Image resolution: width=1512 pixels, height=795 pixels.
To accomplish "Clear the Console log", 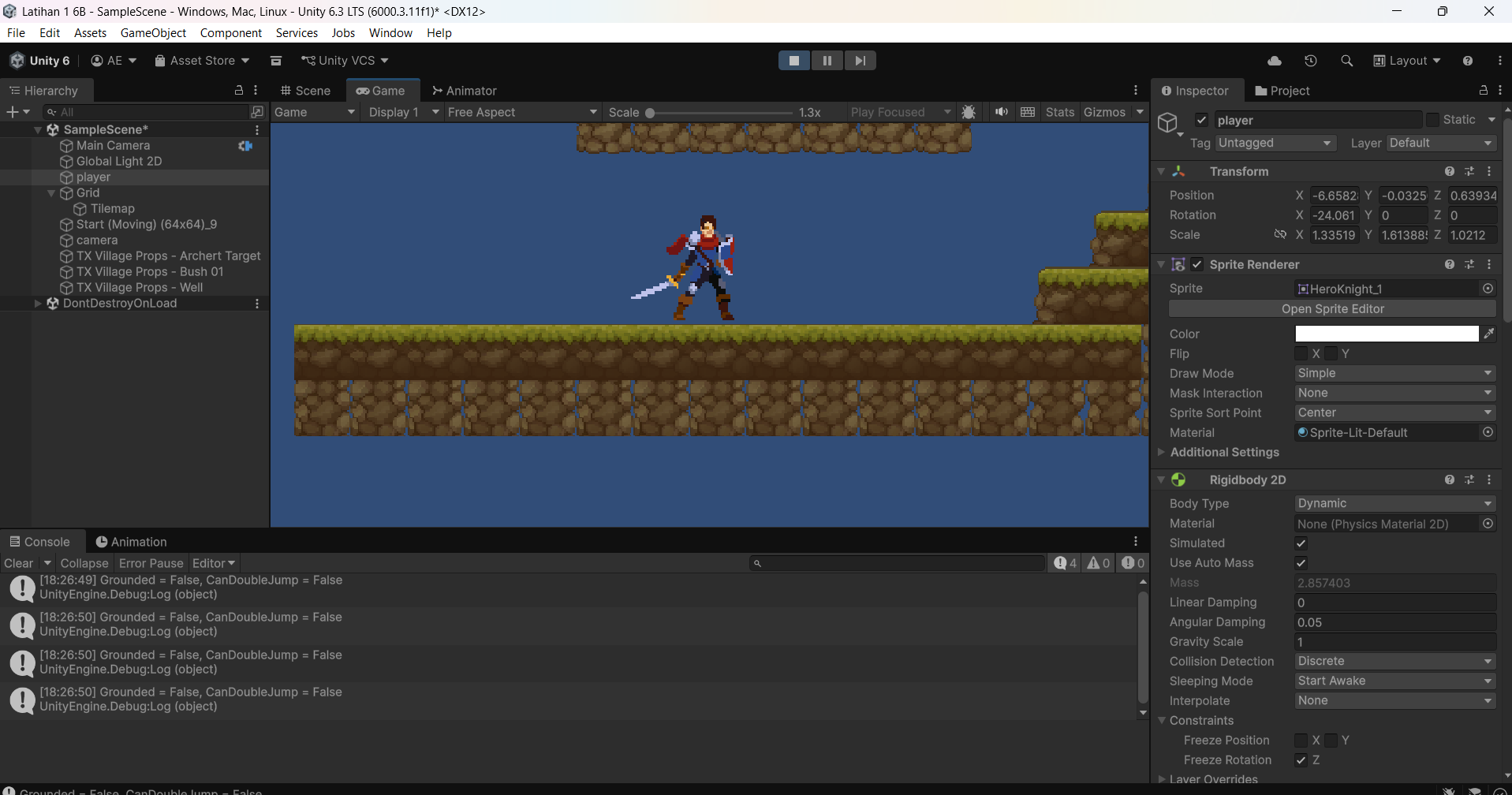I will 18,563.
